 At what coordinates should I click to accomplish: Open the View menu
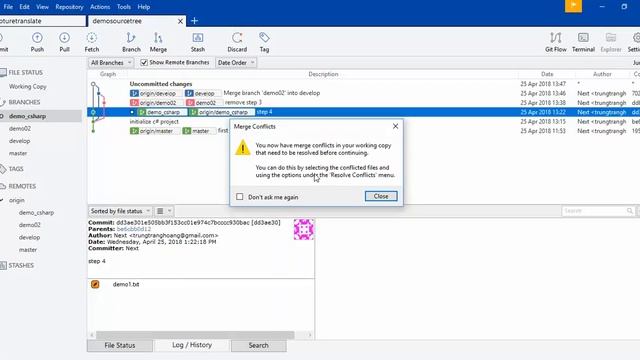pos(42,7)
